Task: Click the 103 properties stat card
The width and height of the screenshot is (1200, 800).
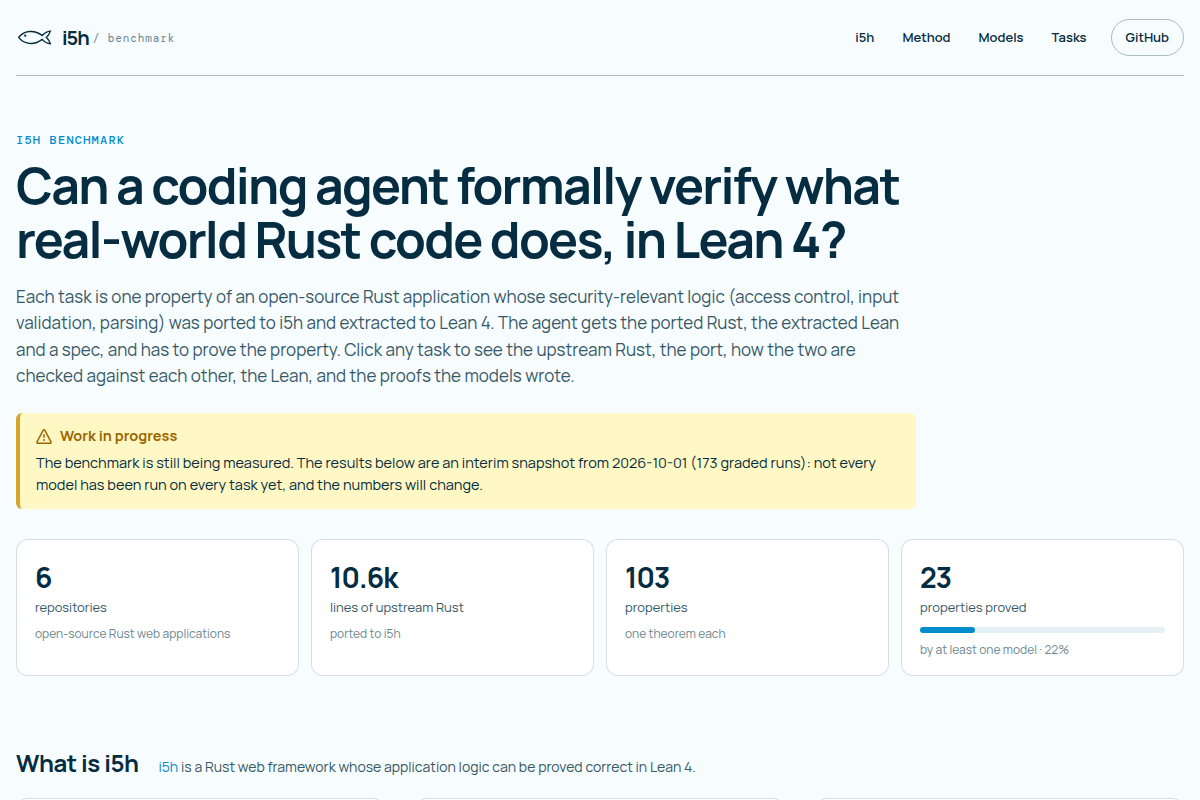Action: [747, 608]
